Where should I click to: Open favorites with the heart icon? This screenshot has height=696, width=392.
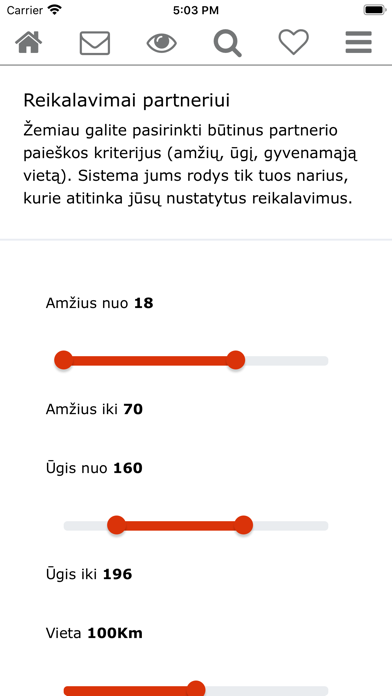click(x=293, y=42)
